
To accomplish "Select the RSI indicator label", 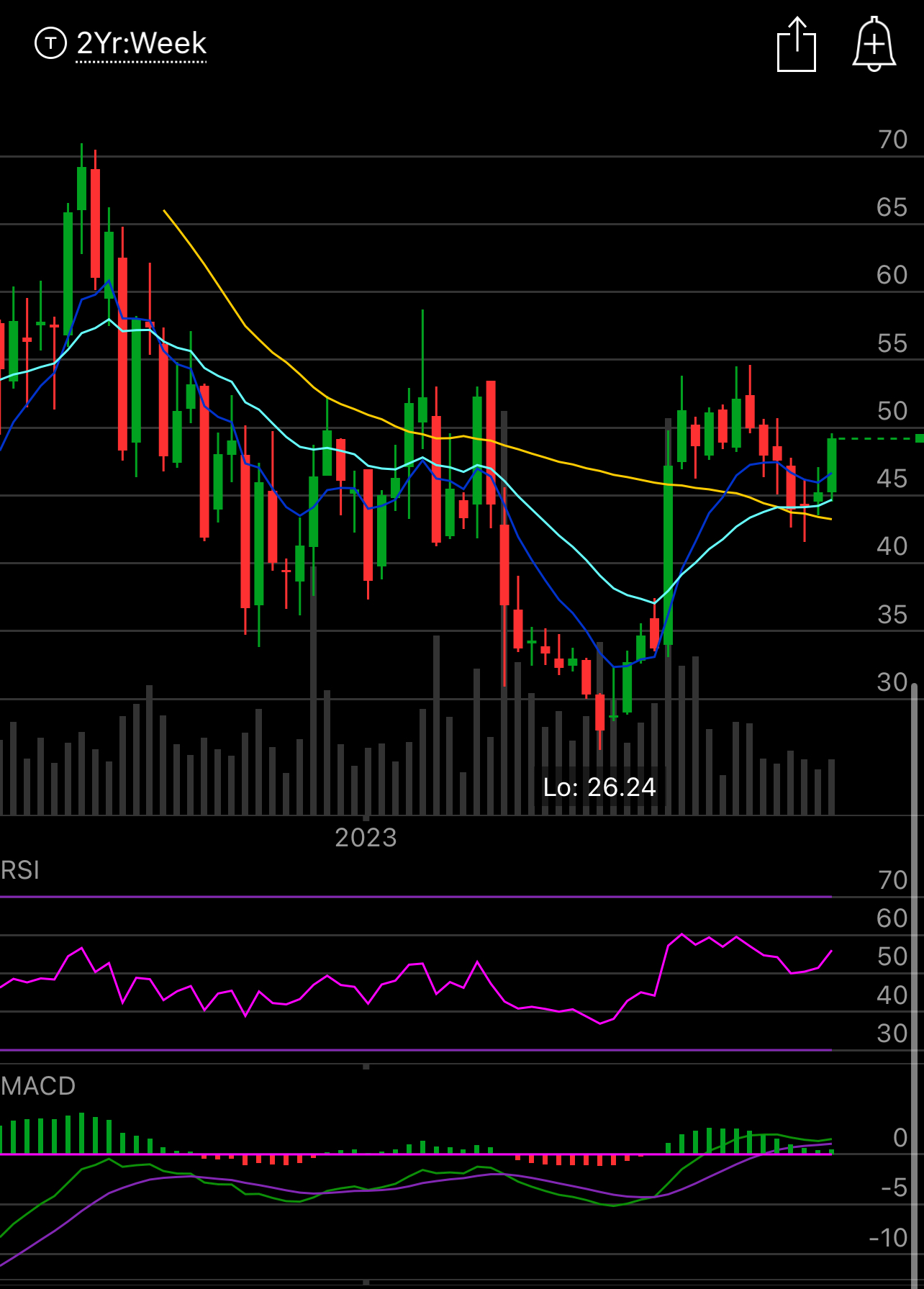I will (x=20, y=870).
